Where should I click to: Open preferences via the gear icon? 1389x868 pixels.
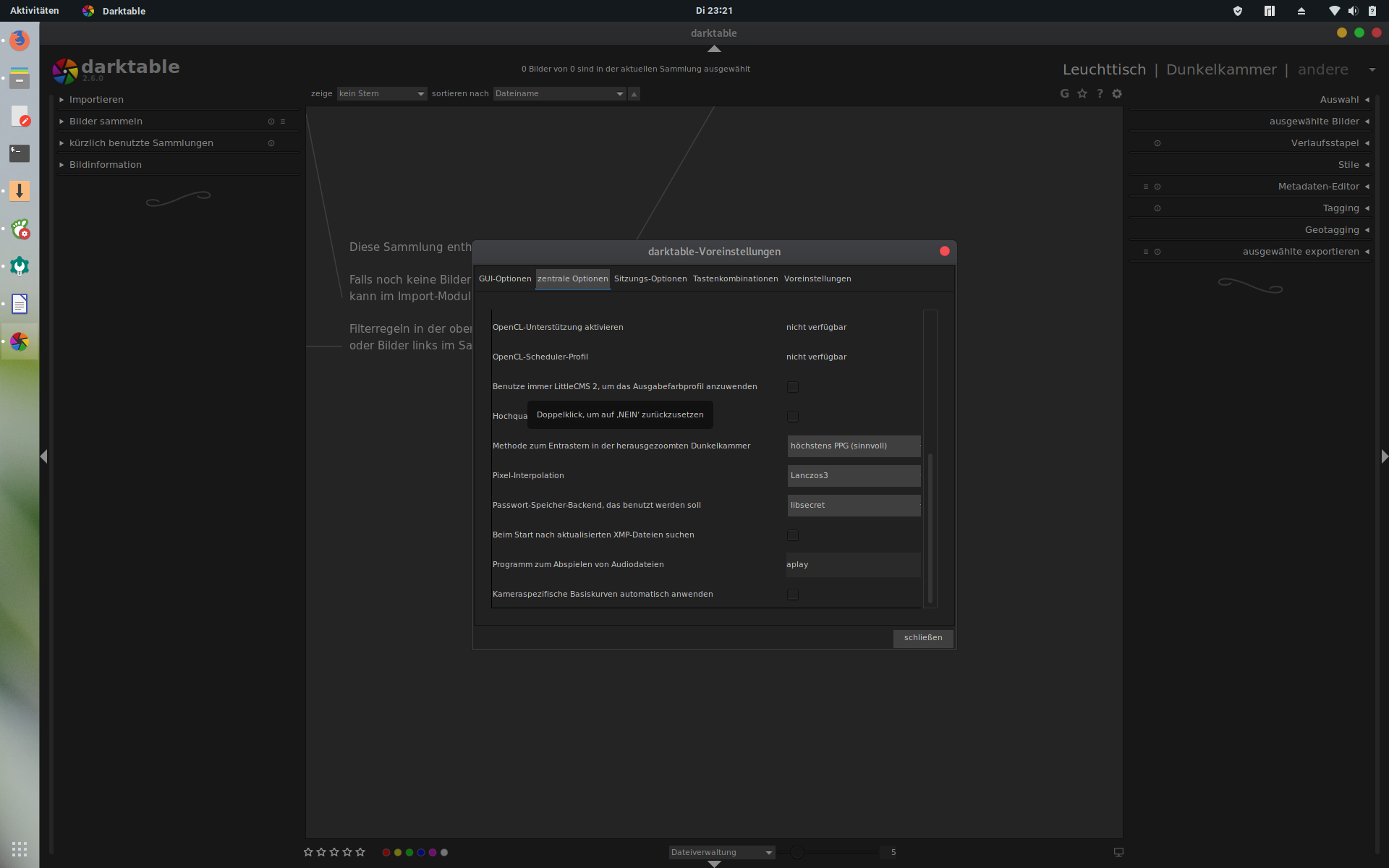click(x=1117, y=93)
